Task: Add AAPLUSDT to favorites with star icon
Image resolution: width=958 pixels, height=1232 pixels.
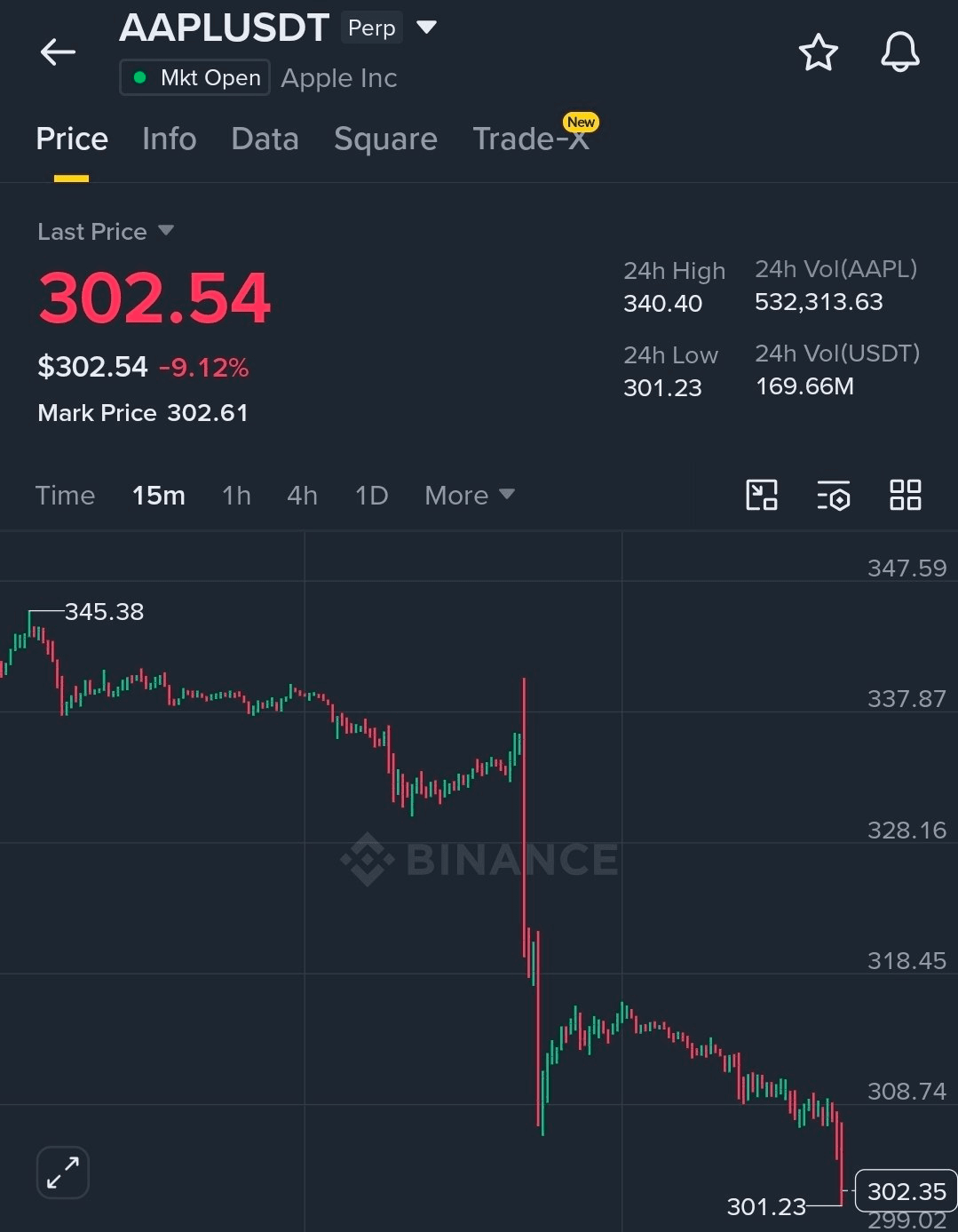Action: pos(818,52)
